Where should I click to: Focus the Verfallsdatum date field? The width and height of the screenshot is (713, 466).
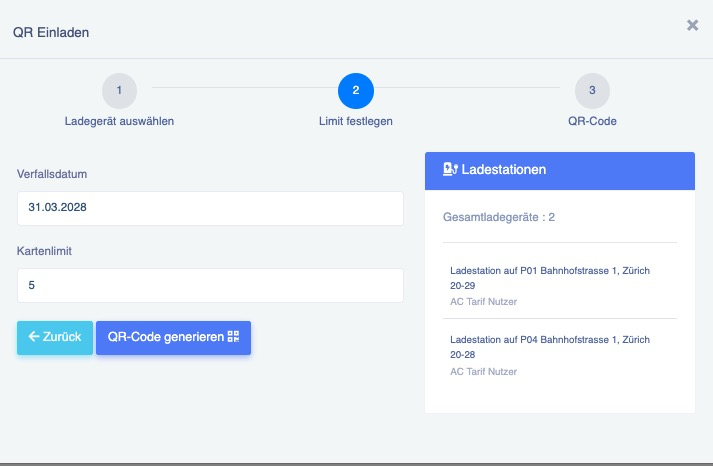(x=210, y=209)
